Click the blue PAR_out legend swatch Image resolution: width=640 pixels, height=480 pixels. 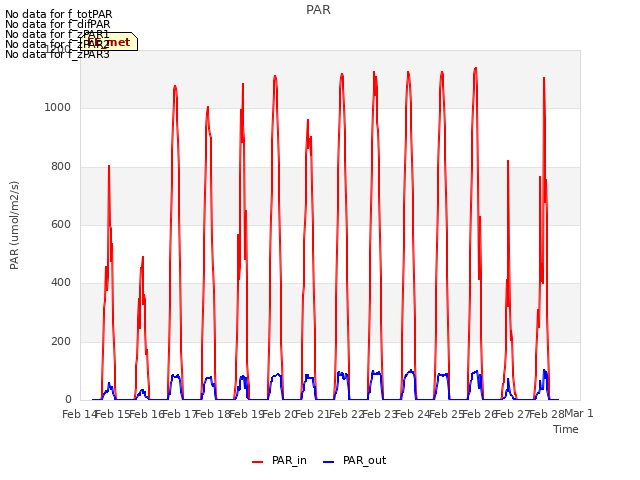[x=329, y=462]
